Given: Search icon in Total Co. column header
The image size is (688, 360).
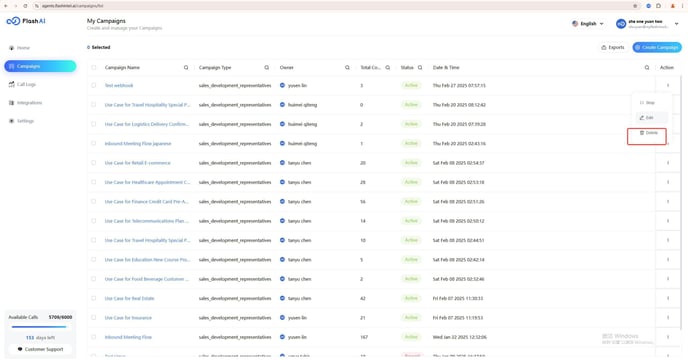Looking at the screenshot, I should (x=387, y=68).
